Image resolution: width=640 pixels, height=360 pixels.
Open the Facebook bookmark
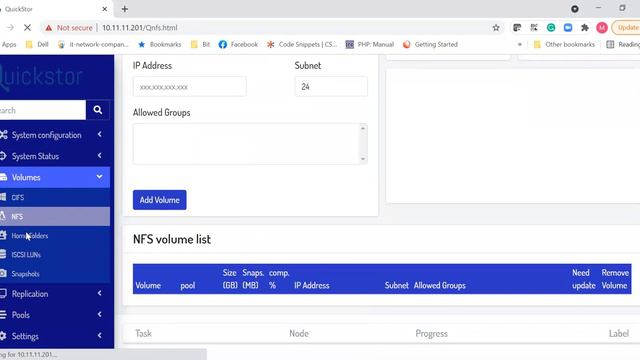click(238, 44)
